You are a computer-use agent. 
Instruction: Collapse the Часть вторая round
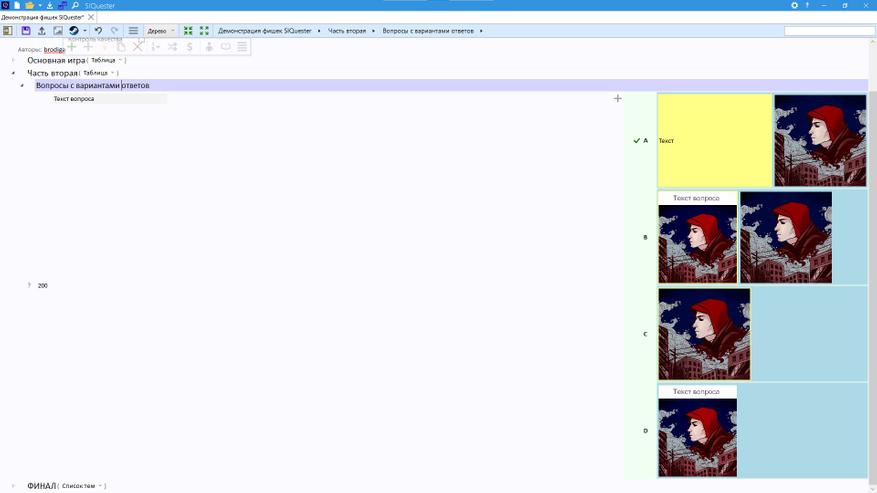point(13,73)
